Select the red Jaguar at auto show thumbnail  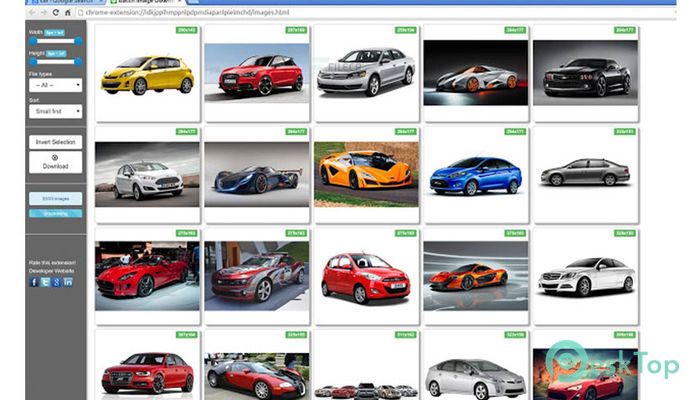[147, 276]
